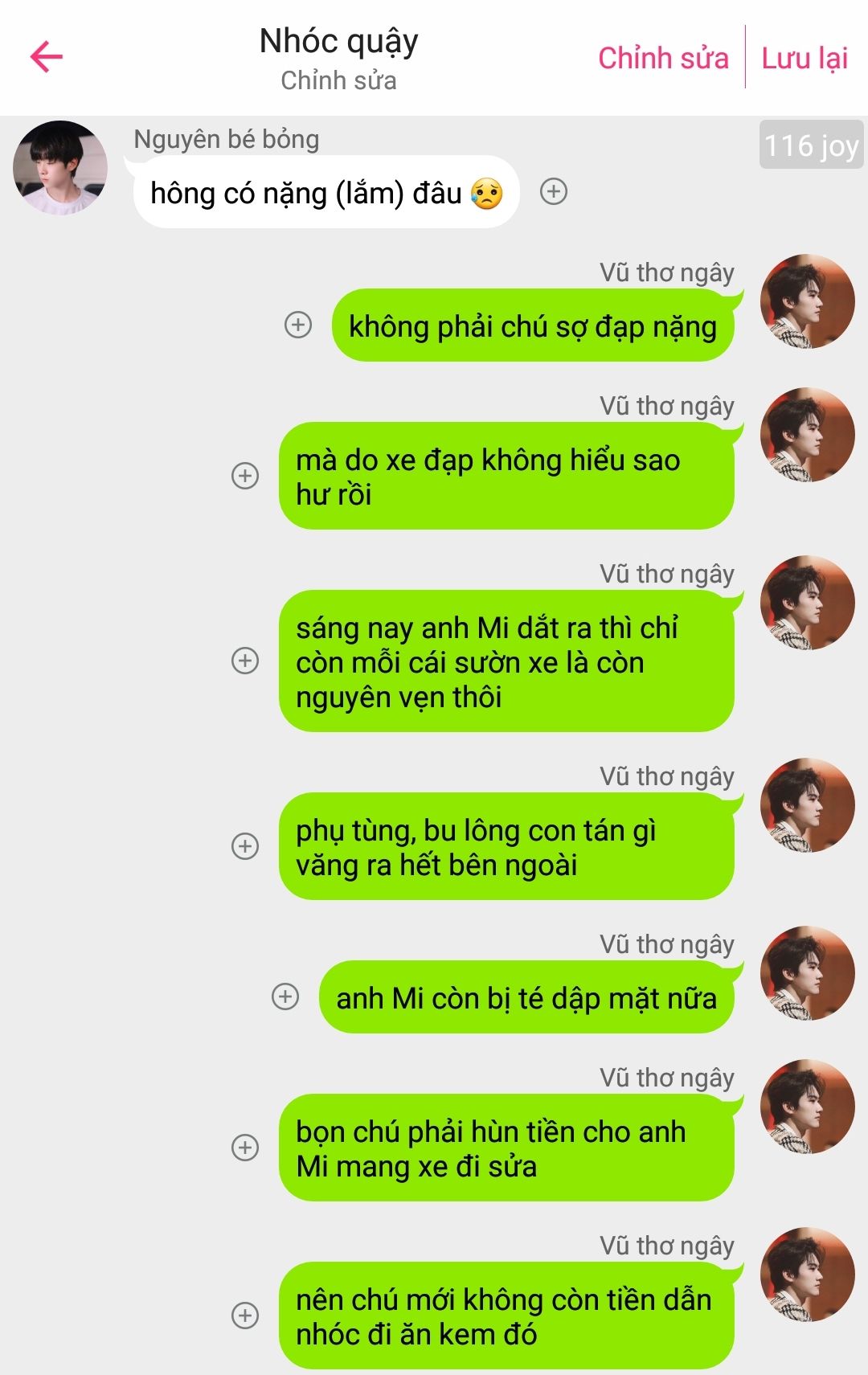The width and height of the screenshot is (868, 1375).
Task: Tap 'Lưu lại' to save the chat
Action: point(805,58)
